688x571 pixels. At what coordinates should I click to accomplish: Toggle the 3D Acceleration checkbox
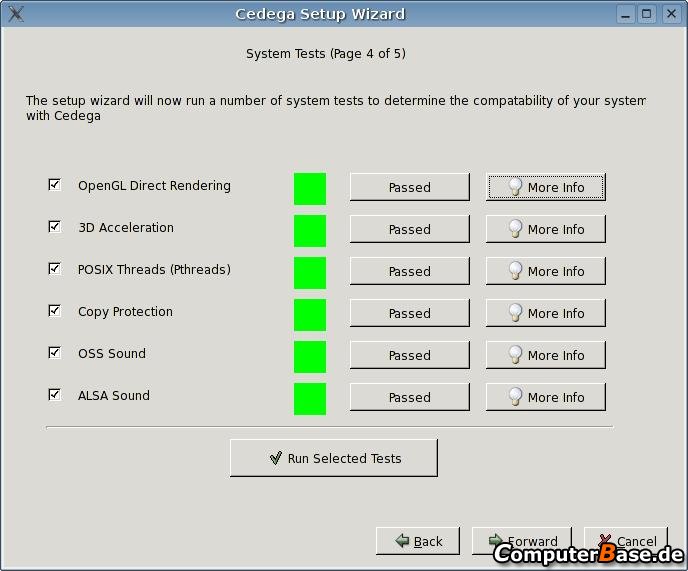[x=54, y=227]
